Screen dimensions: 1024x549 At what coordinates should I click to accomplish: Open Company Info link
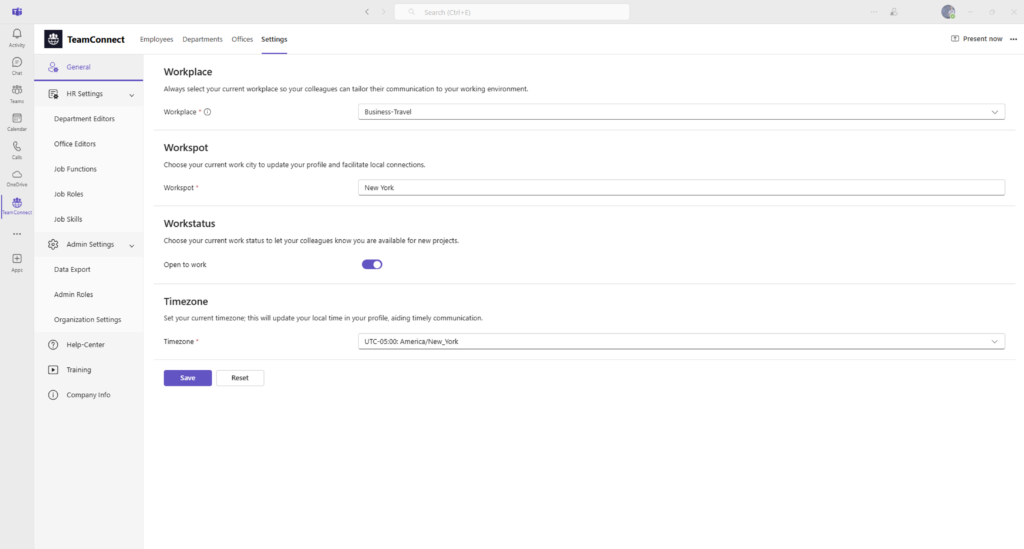coord(89,395)
